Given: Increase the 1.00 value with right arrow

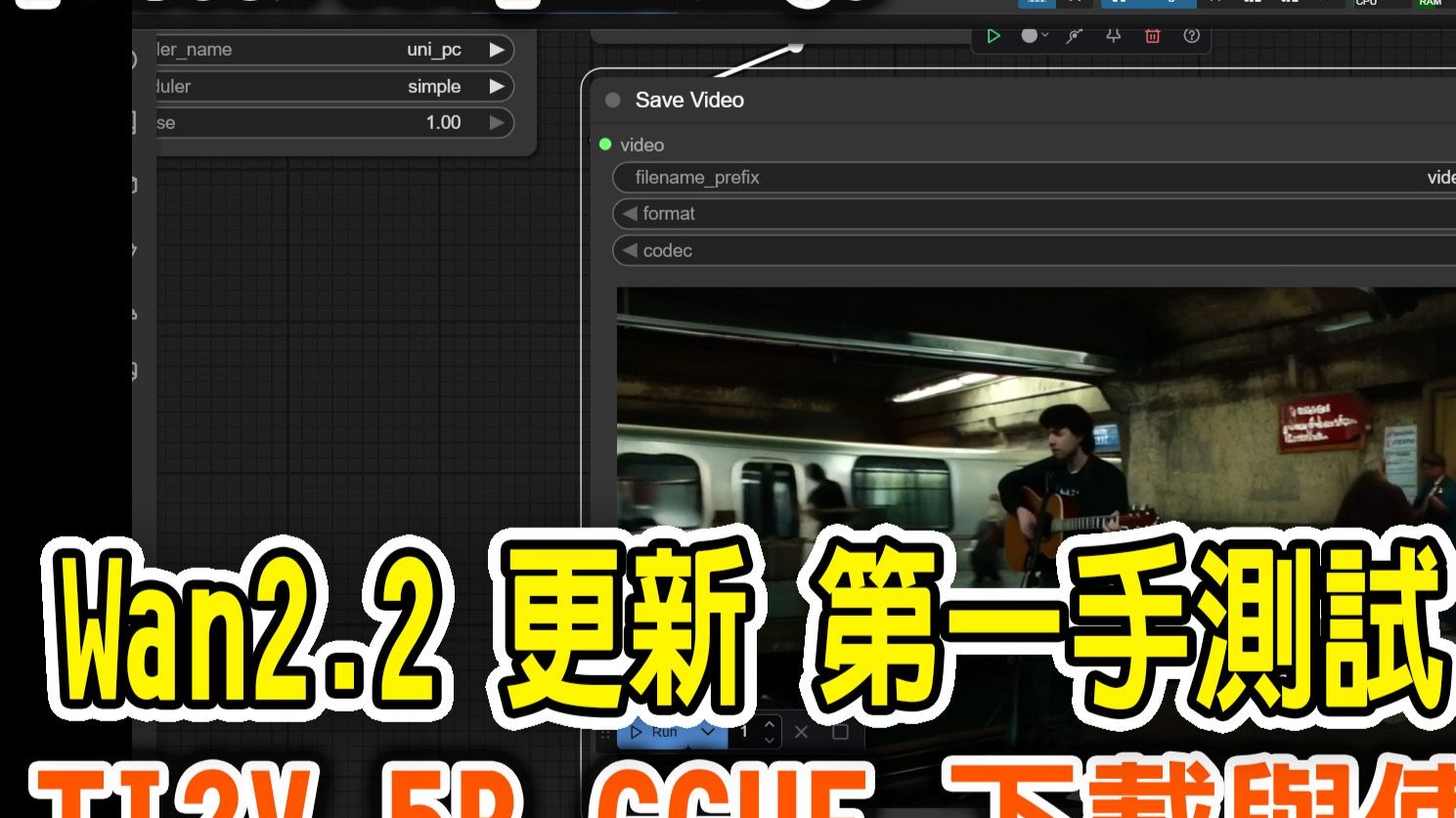Looking at the screenshot, I should pos(497,122).
